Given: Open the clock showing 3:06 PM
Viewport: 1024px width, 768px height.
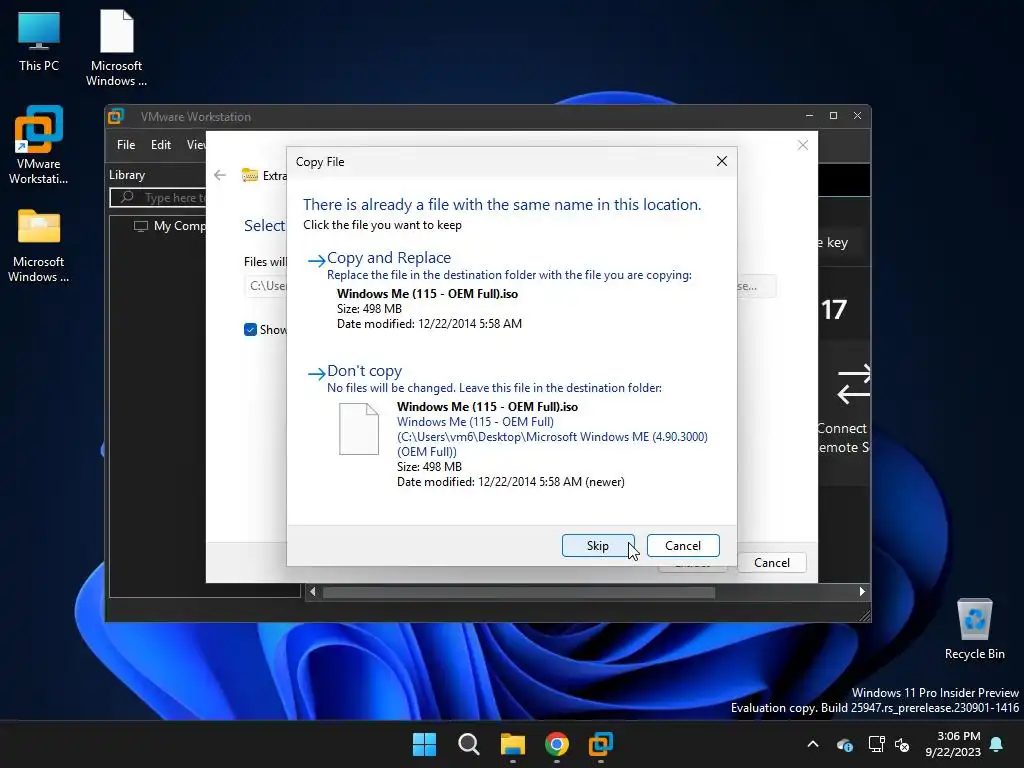Looking at the screenshot, I should click(953, 744).
